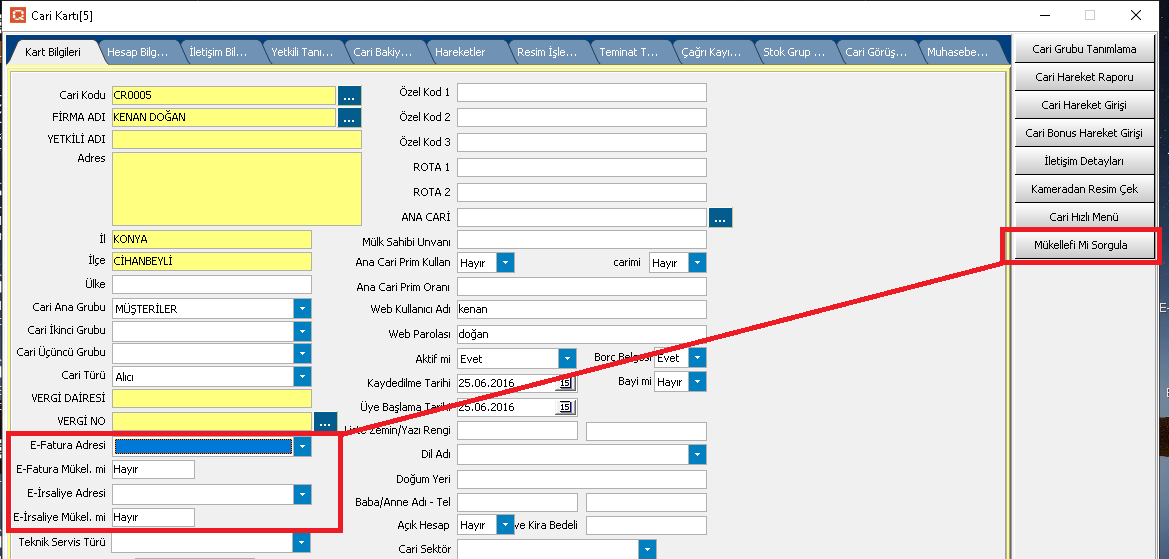1169x559 pixels.
Task: Open the ANA CARİ lookup button
Action: click(721, 218)
